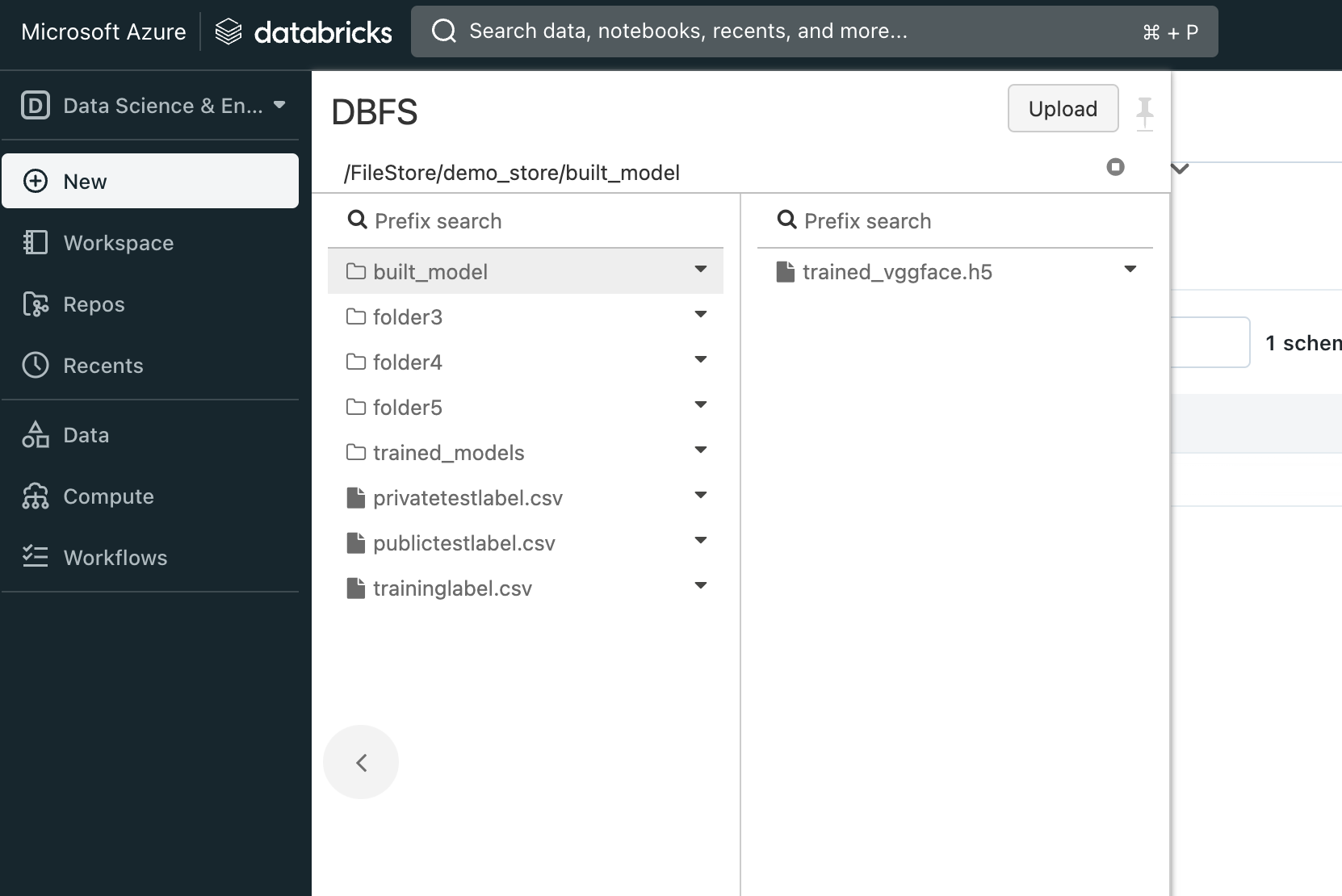Open the persona switcher dropdown arrow
The width and height of the screenshot is (1342, 896).
tap(279, 105)
